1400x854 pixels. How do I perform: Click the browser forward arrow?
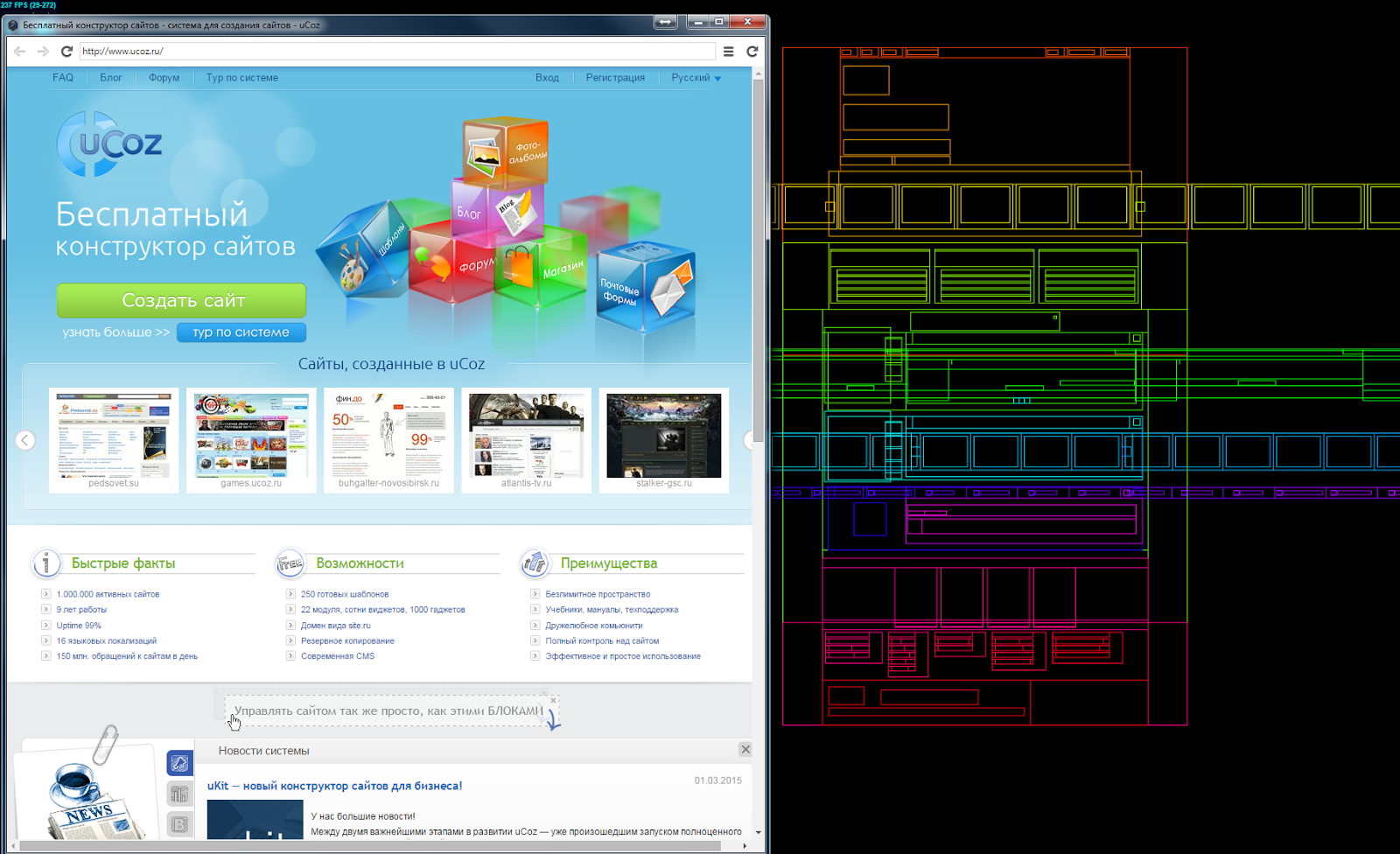[43, 52]
